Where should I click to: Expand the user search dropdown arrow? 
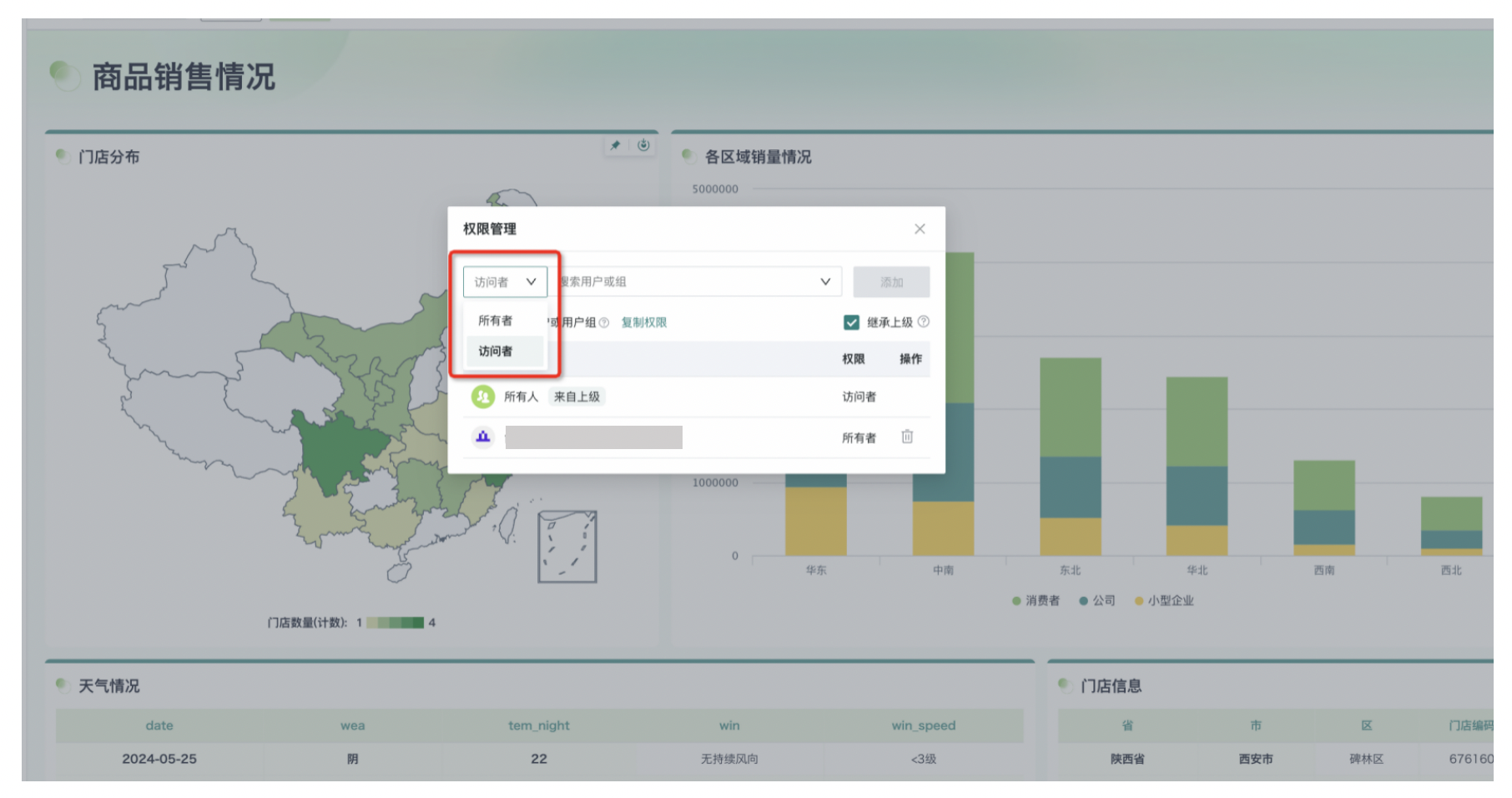pos(825,282)
